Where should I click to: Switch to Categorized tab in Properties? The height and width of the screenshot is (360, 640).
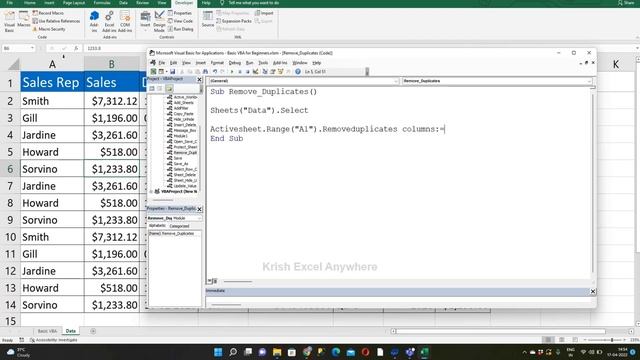tap(179, 226)
